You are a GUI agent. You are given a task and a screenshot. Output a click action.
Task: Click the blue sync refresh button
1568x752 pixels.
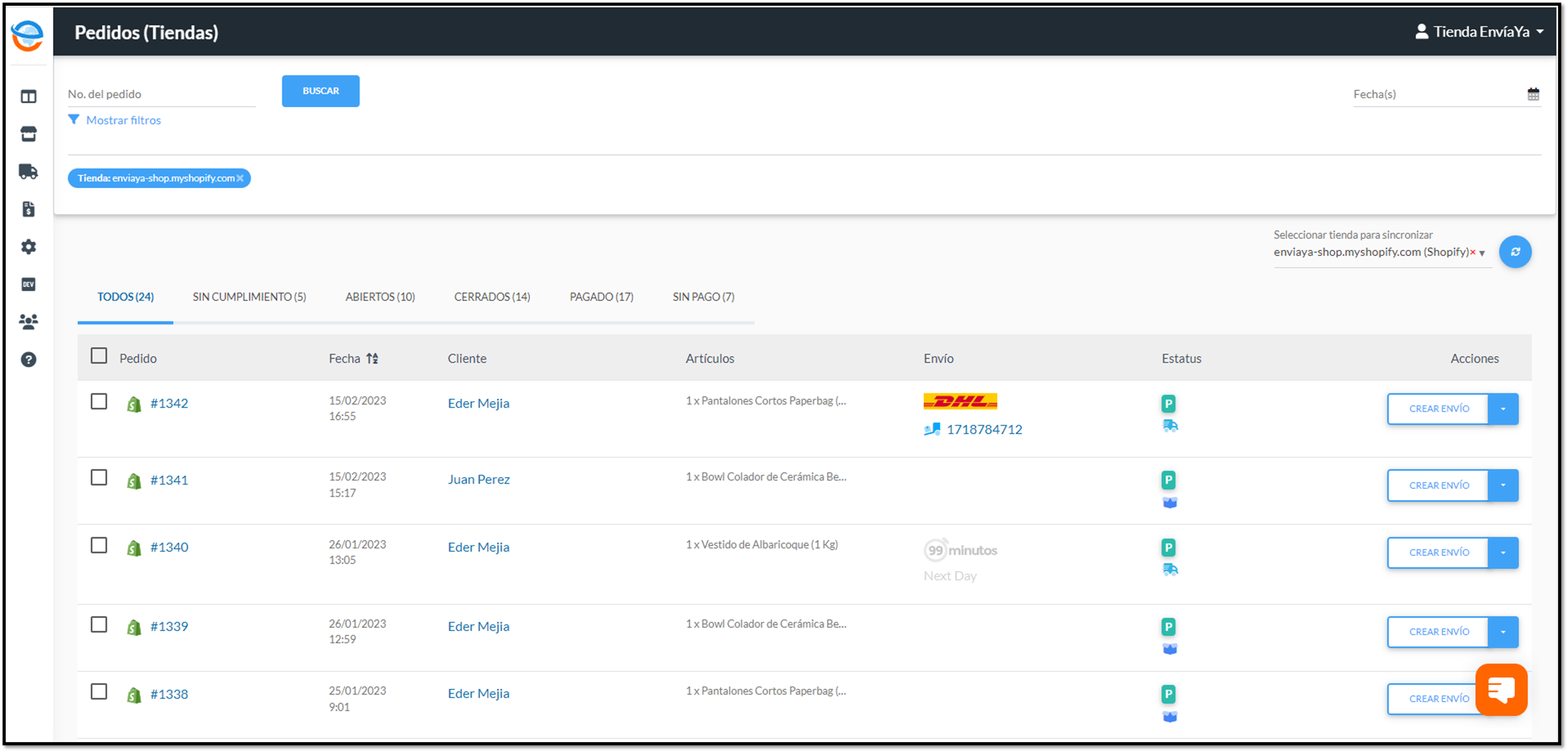(x=1515, y=252)
